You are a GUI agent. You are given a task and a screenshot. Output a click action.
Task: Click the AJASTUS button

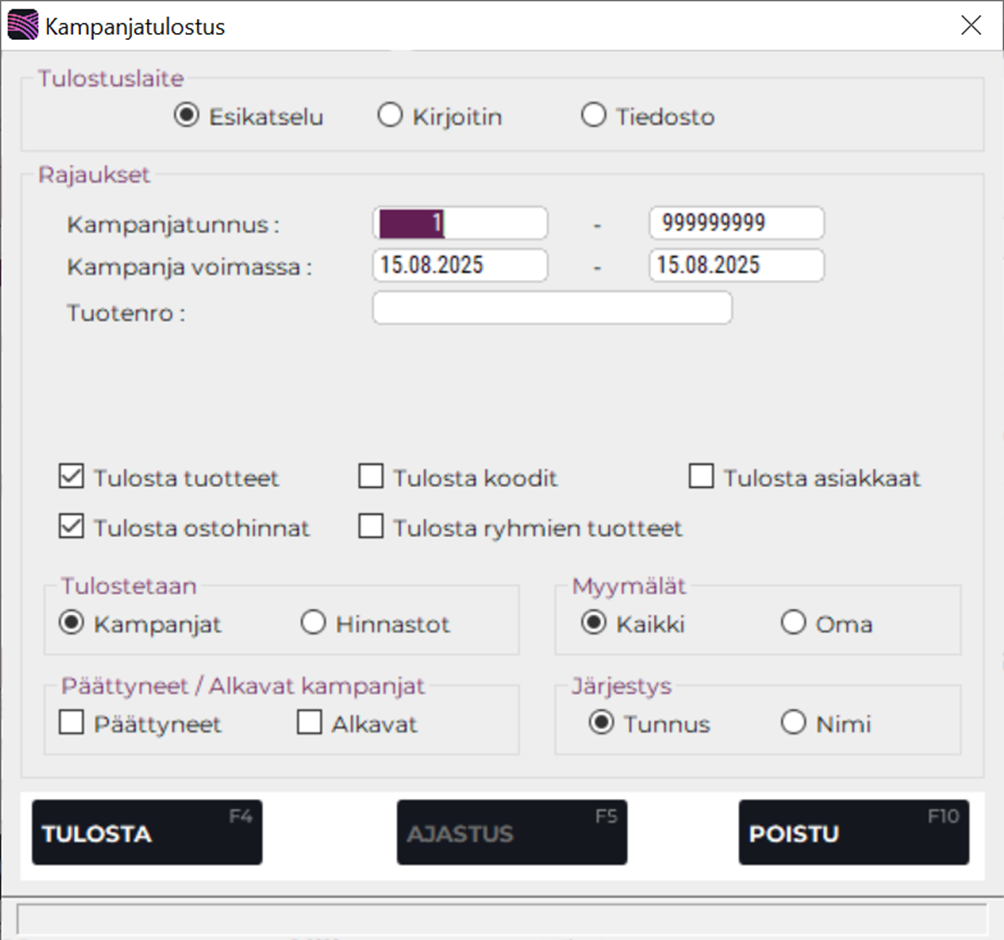pyautogui.click(x=511, y=832)
